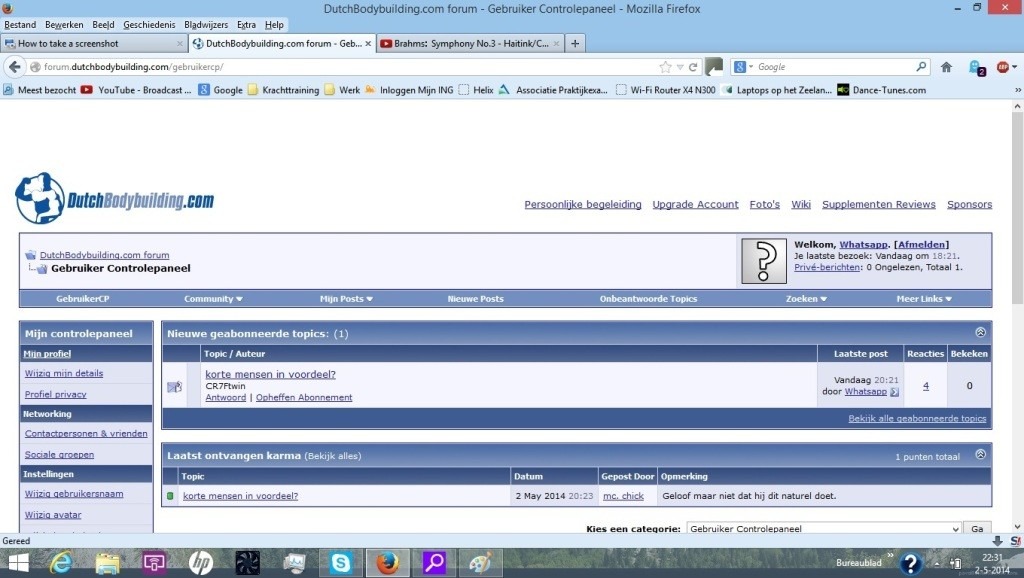The height and width of the screenshot is (578, 1024).
Task: Click the Afmelden logout link
Action: pos(921,244)
